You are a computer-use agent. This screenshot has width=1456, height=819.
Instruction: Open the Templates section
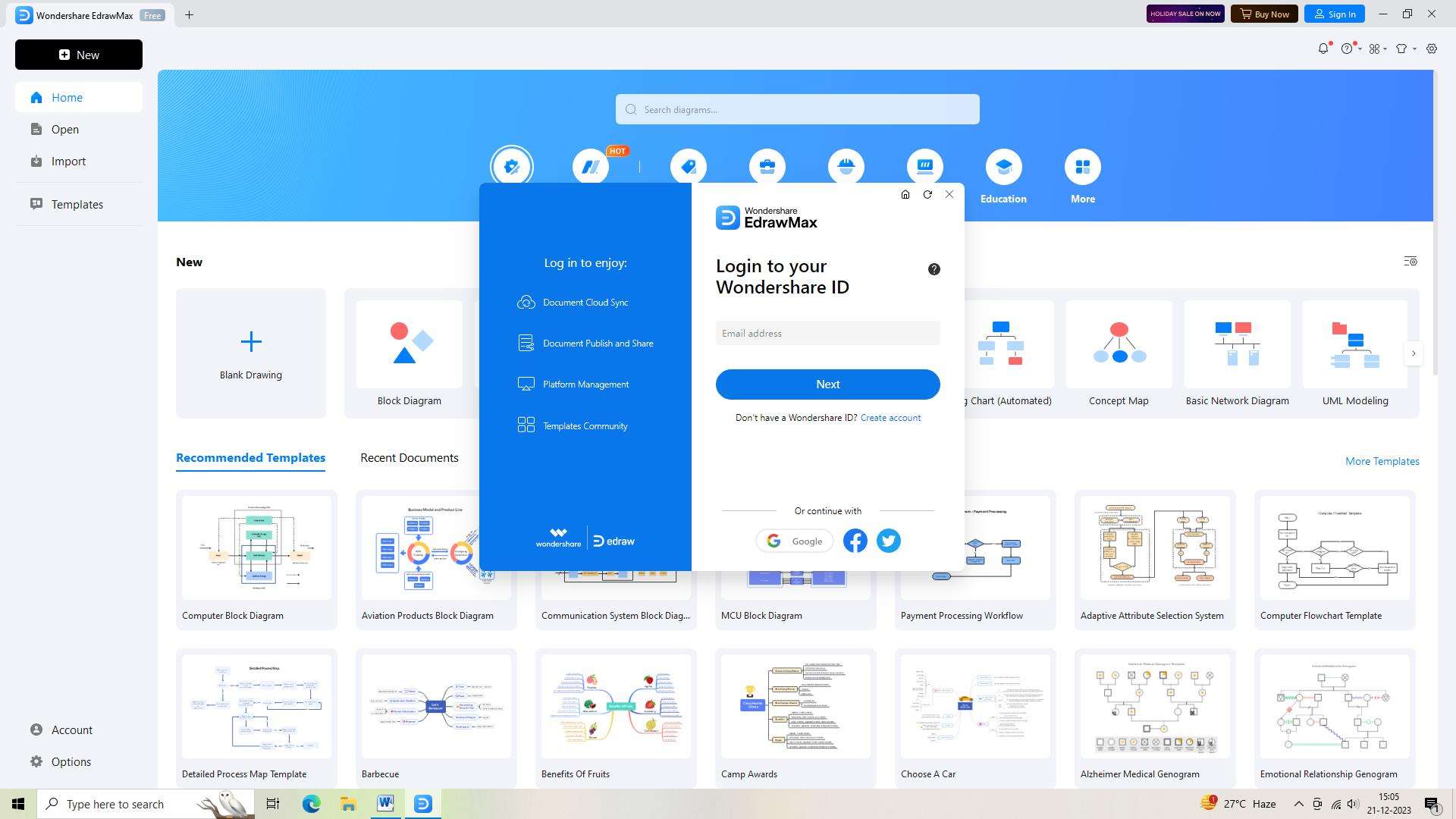point(78,203)
